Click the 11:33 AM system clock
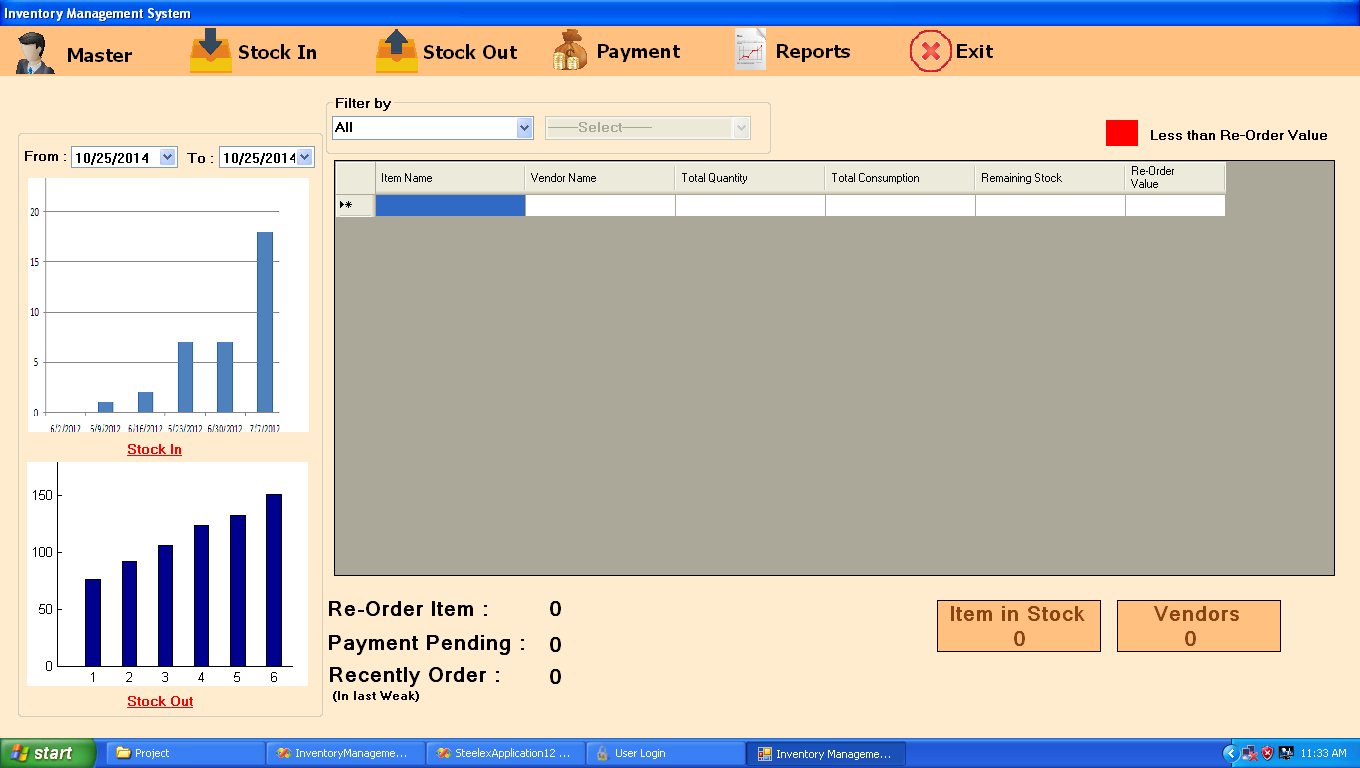Viewport: 1360px width, 768px height. click(x=1324, y=753)
